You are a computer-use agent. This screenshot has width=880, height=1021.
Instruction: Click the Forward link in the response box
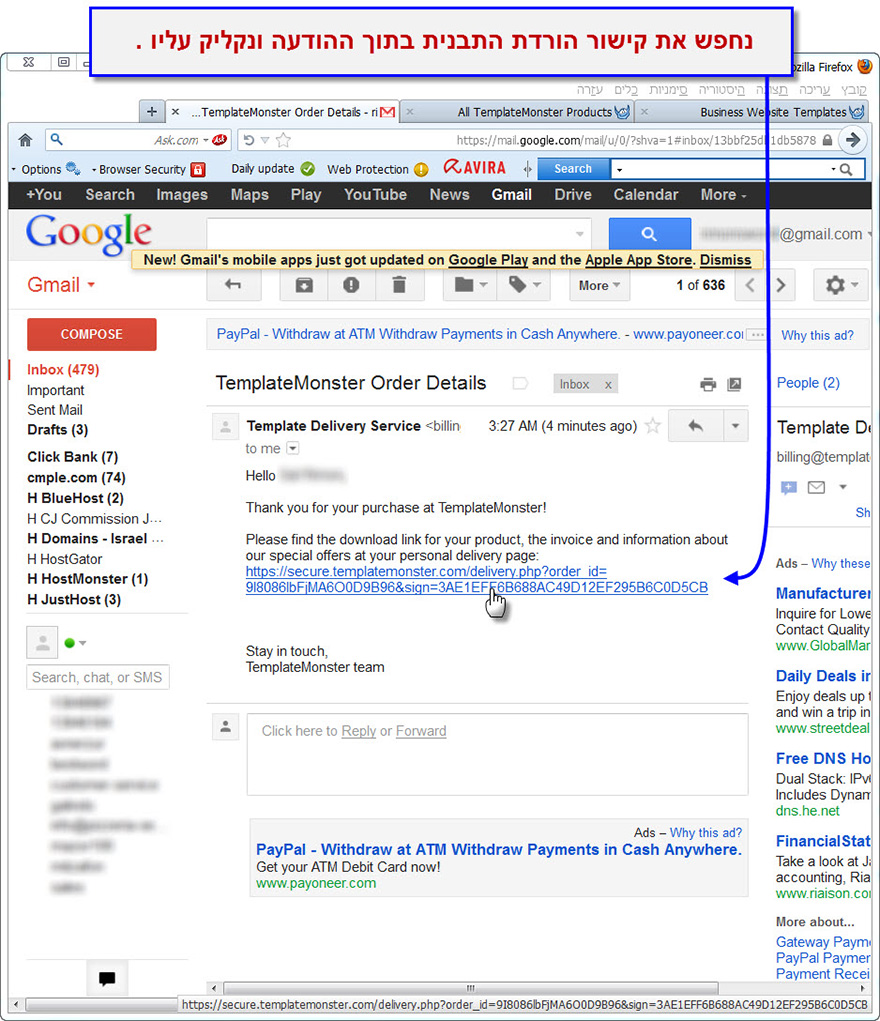421,731
